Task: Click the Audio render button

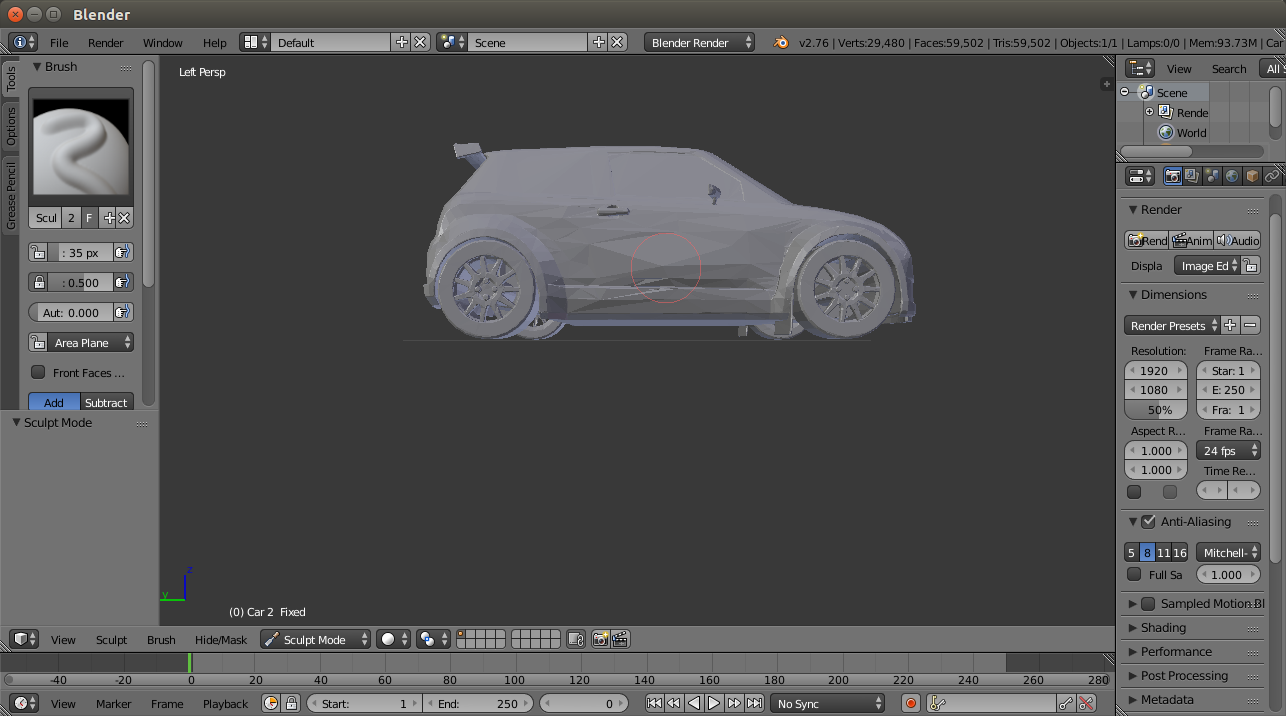Action: [x=1238, y=241]
